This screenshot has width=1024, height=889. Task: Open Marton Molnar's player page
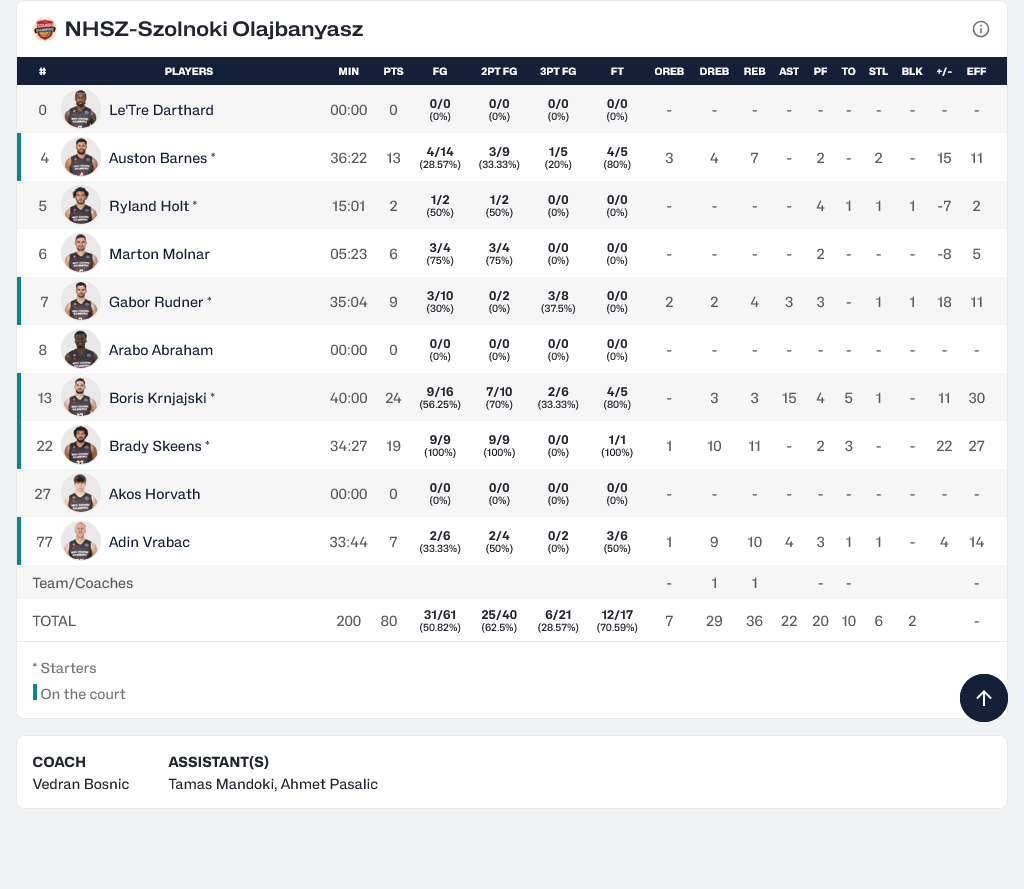tap(159, 254)
